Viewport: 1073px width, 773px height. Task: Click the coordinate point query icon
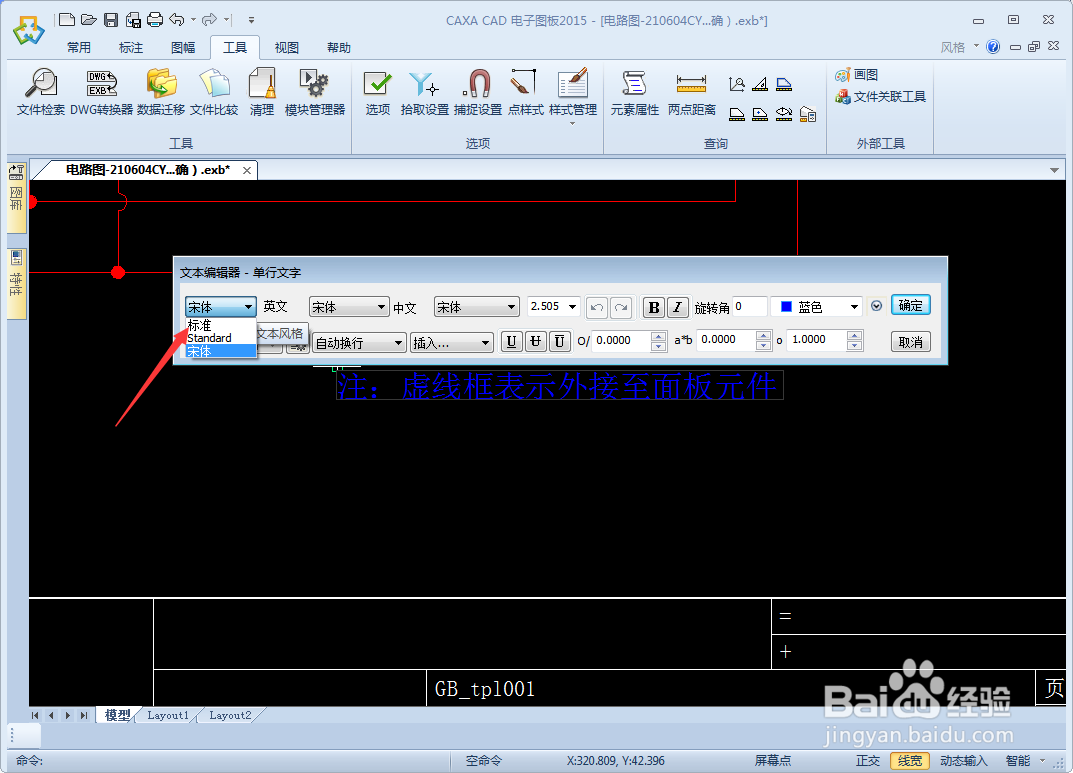click(x=737, y=84)
